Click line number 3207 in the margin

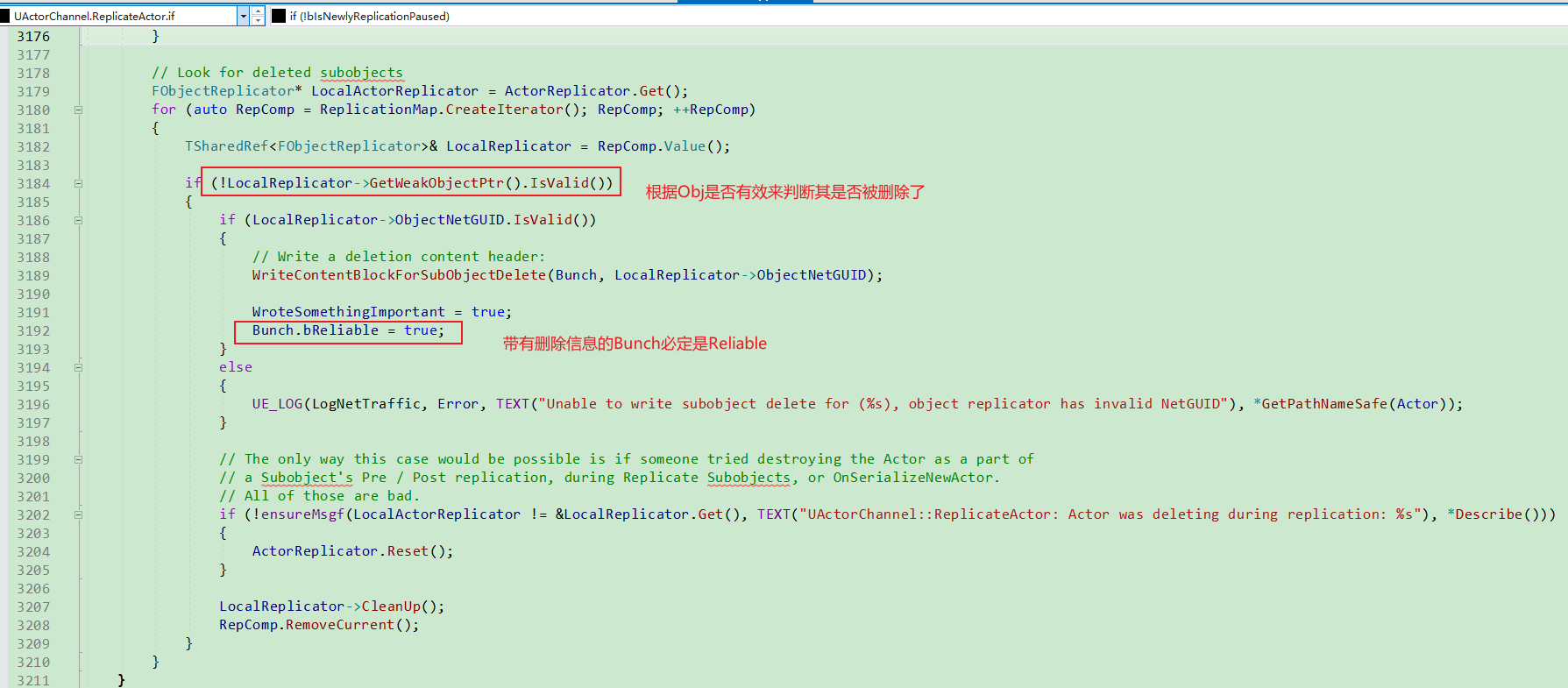tap(33, 606)
